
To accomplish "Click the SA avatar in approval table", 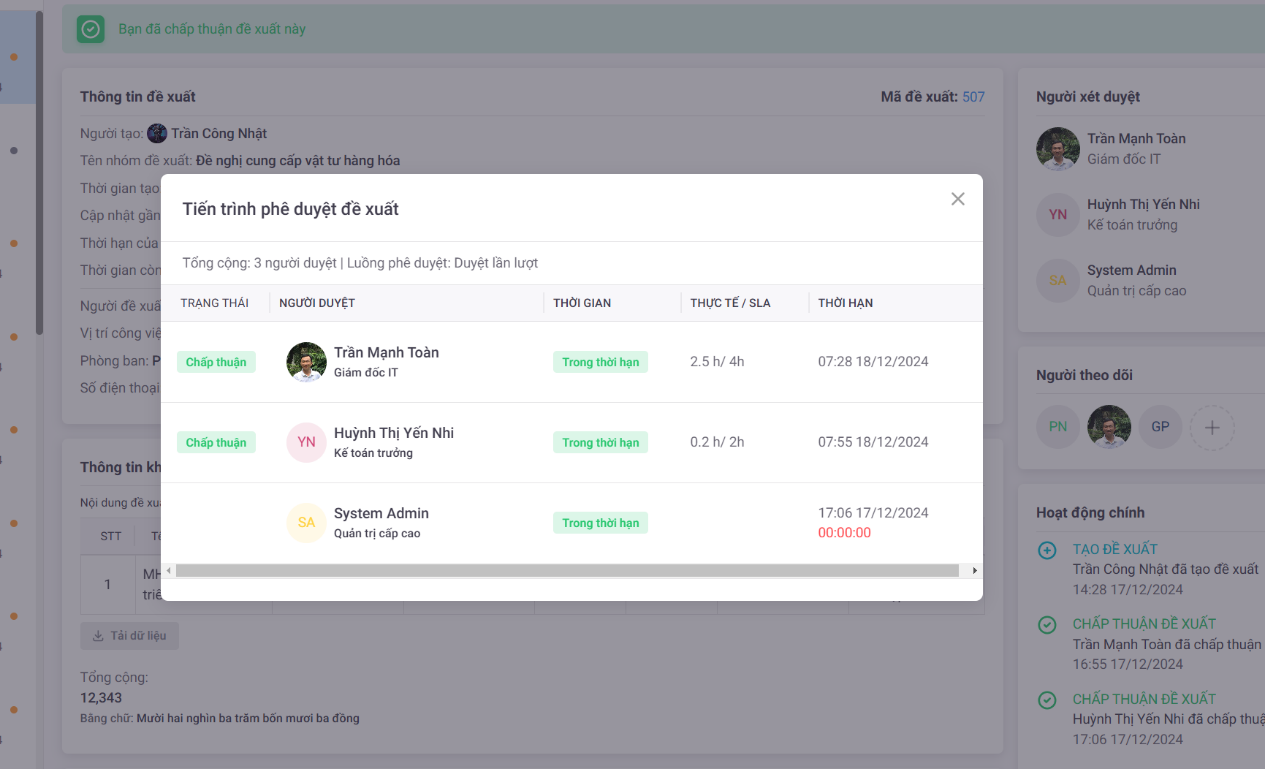I will click(306, 523).
